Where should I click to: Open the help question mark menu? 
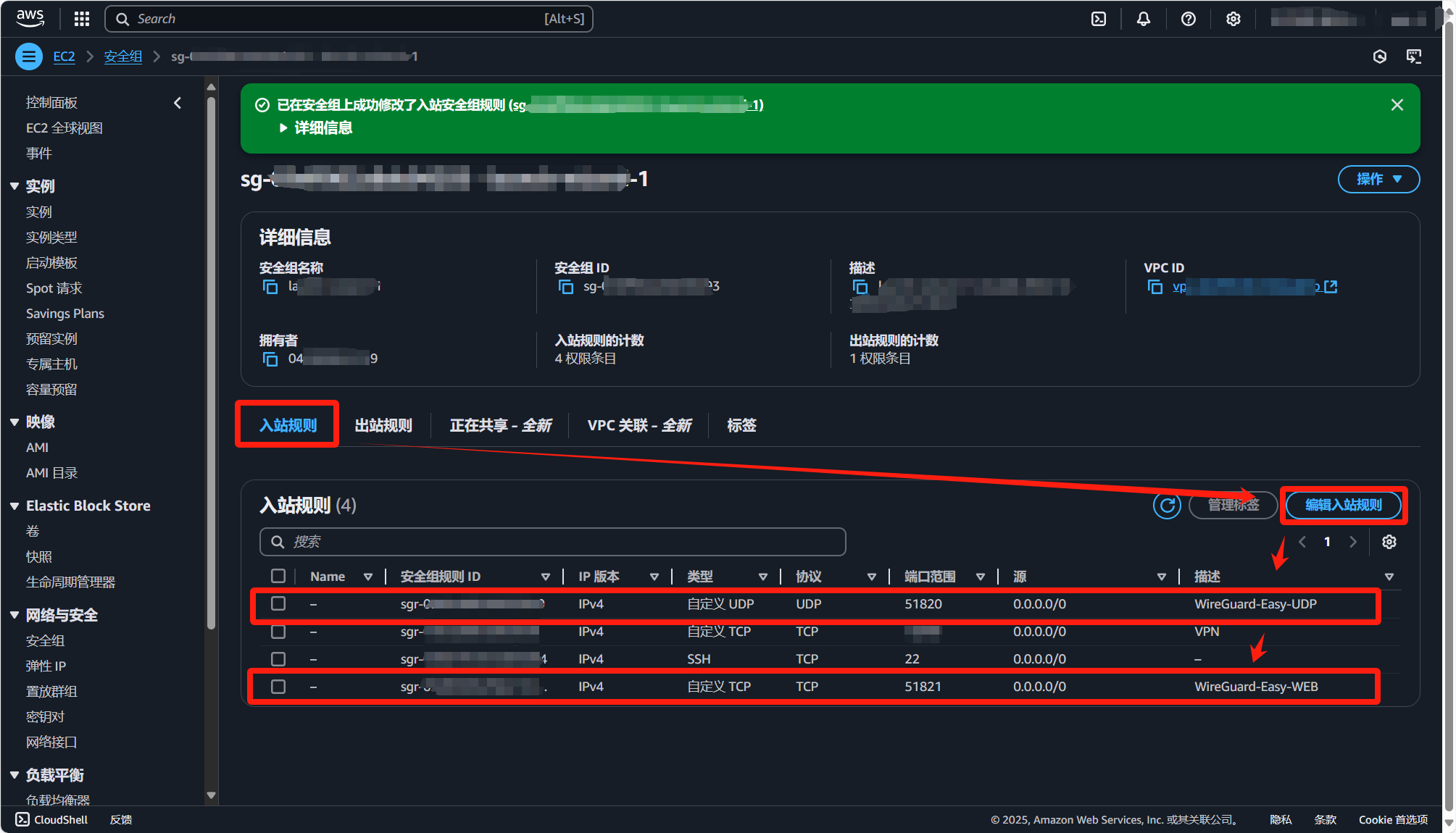[1189, 19]
